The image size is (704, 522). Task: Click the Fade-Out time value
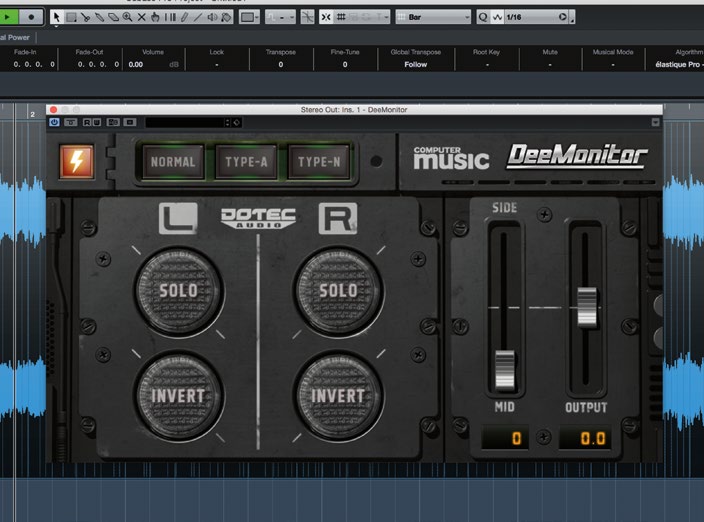point(98,65)
